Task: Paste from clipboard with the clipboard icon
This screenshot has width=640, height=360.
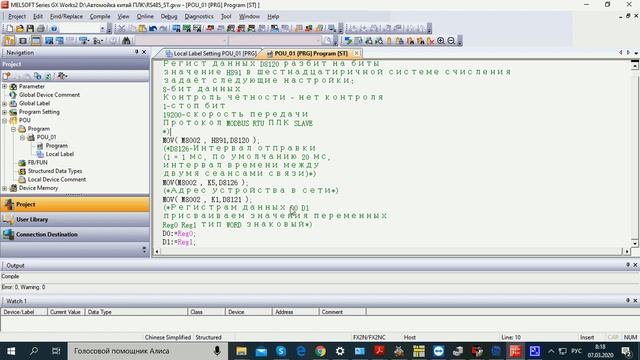Action: pyautogui.click(x=142, y=29)
